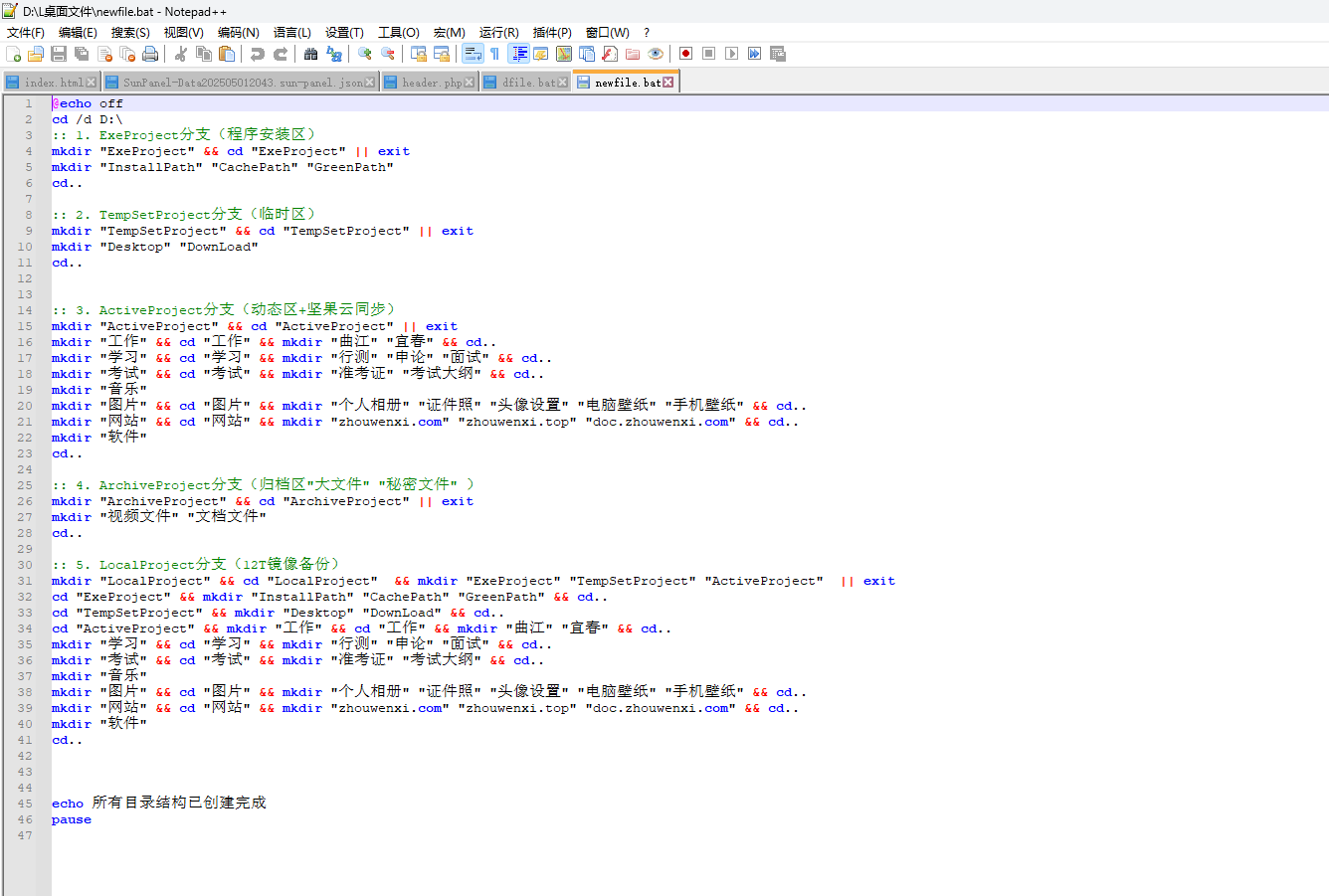Screen dimensions: 1329x896
Task: Undo the last edit with the toolbar arrow
Action: 258,54
